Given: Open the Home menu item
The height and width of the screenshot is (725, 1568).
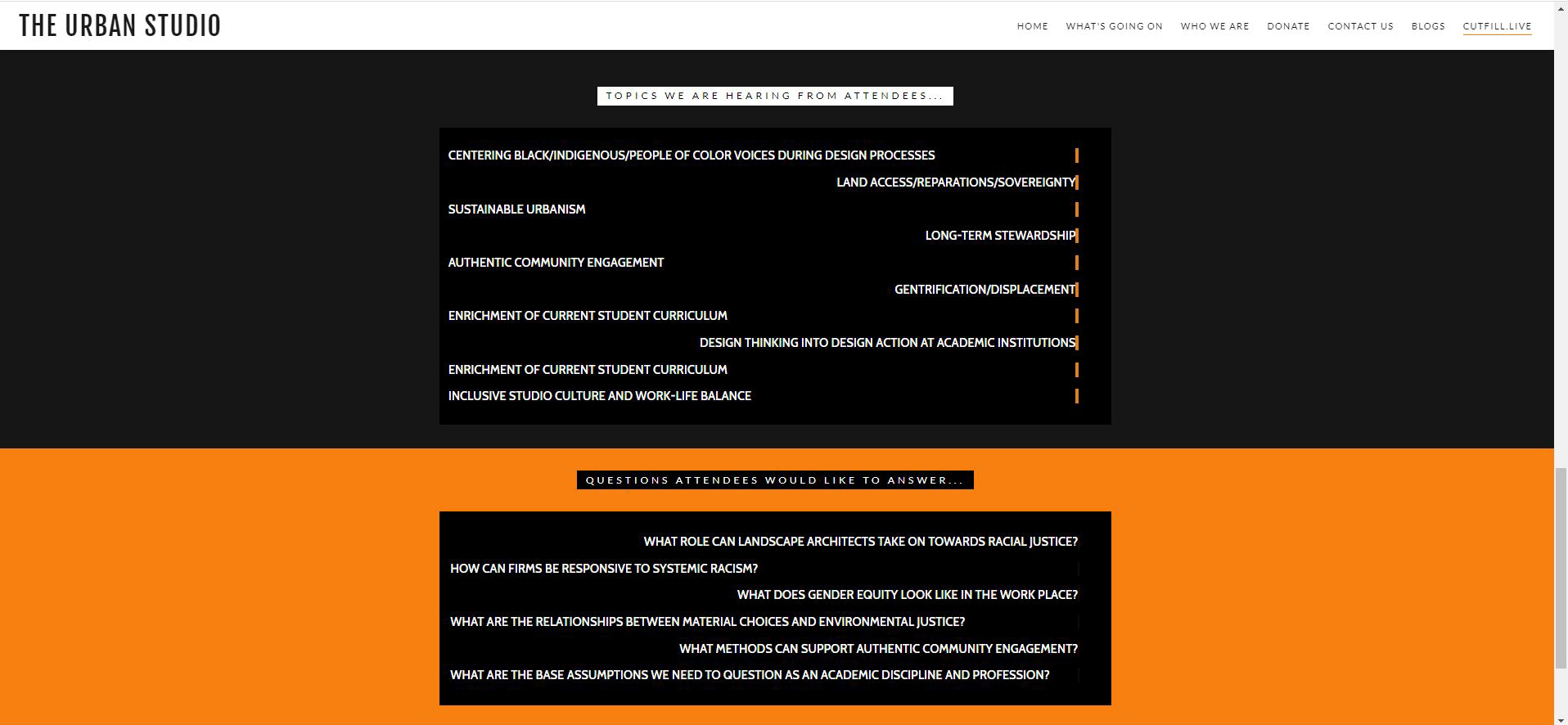Looking at the screenshot, I should (1032, 26).
